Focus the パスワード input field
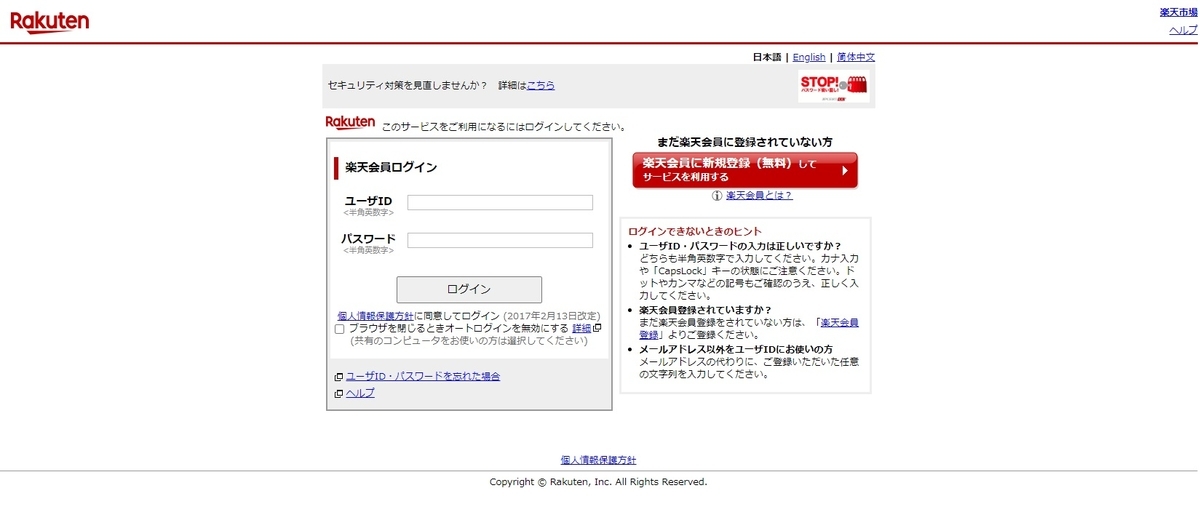1200x520 pixels. pyautogui.click(x=500, y=240)
